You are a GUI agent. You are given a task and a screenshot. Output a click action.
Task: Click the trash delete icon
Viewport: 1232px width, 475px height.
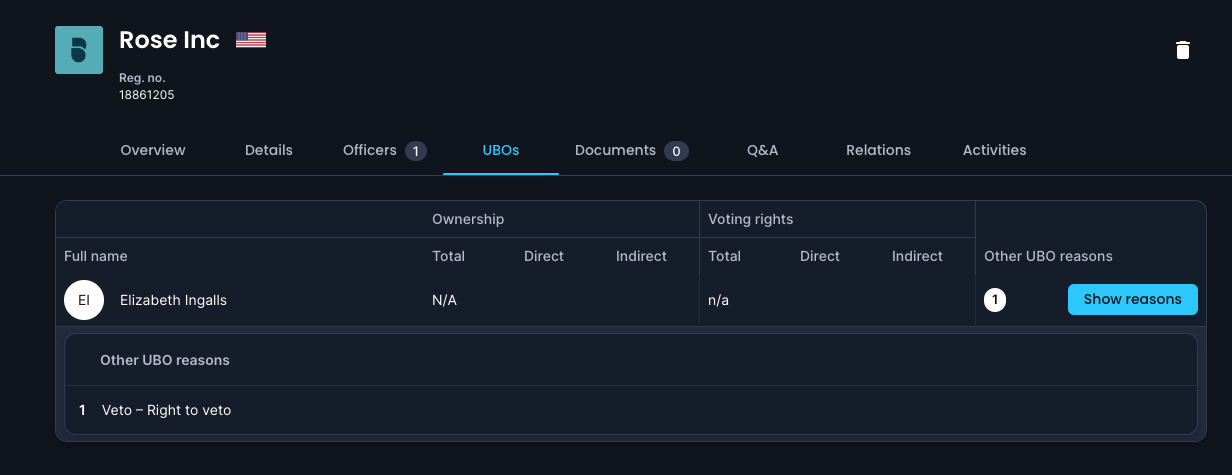click(x=1183, y=50)
